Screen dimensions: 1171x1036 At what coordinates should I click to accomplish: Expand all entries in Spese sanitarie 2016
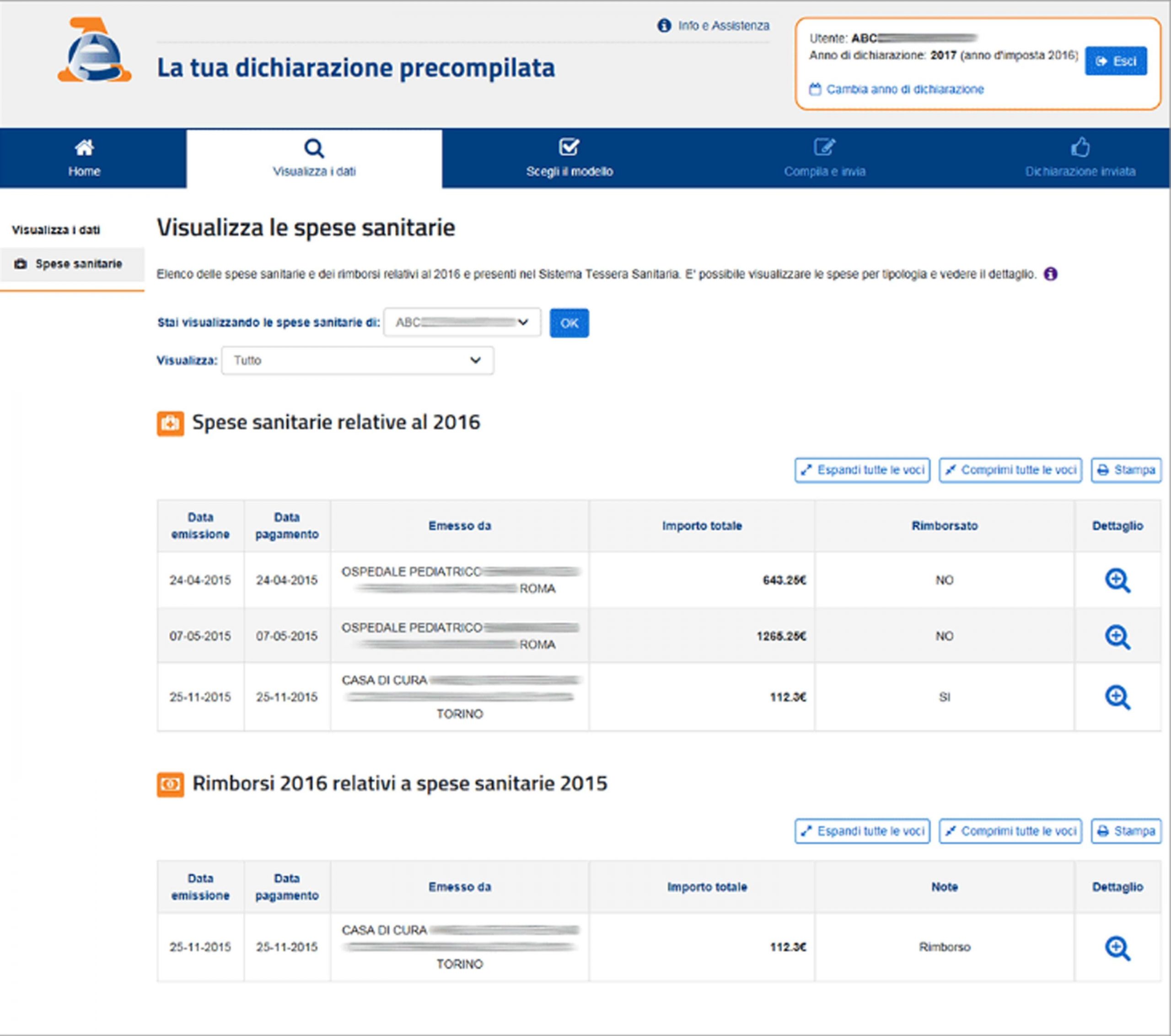click(862, 471)
